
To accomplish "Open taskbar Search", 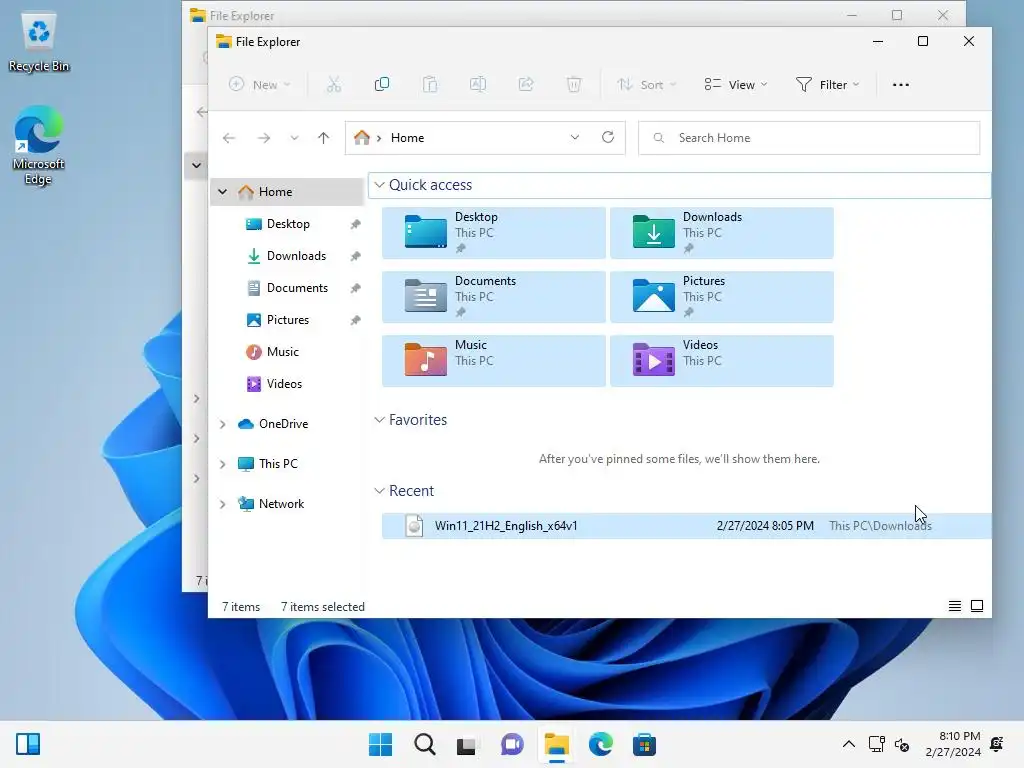I will [424, 744].
